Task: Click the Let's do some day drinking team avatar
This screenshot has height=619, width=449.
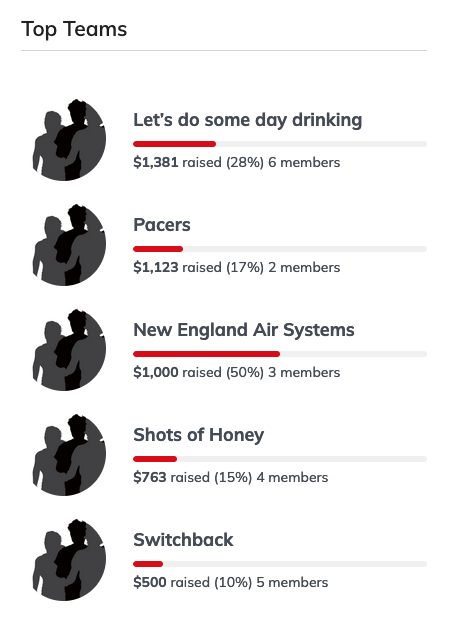Action: click(69, 140)
